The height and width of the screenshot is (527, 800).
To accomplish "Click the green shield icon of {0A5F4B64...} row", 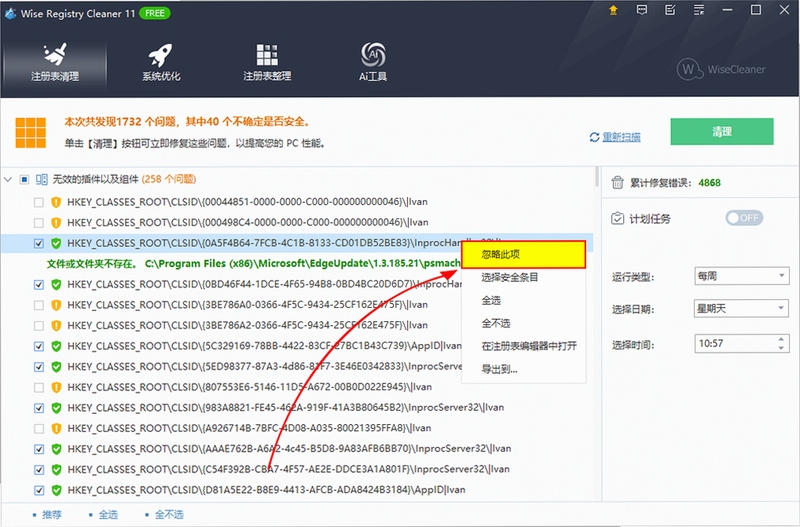I will (x=56, y=243).
